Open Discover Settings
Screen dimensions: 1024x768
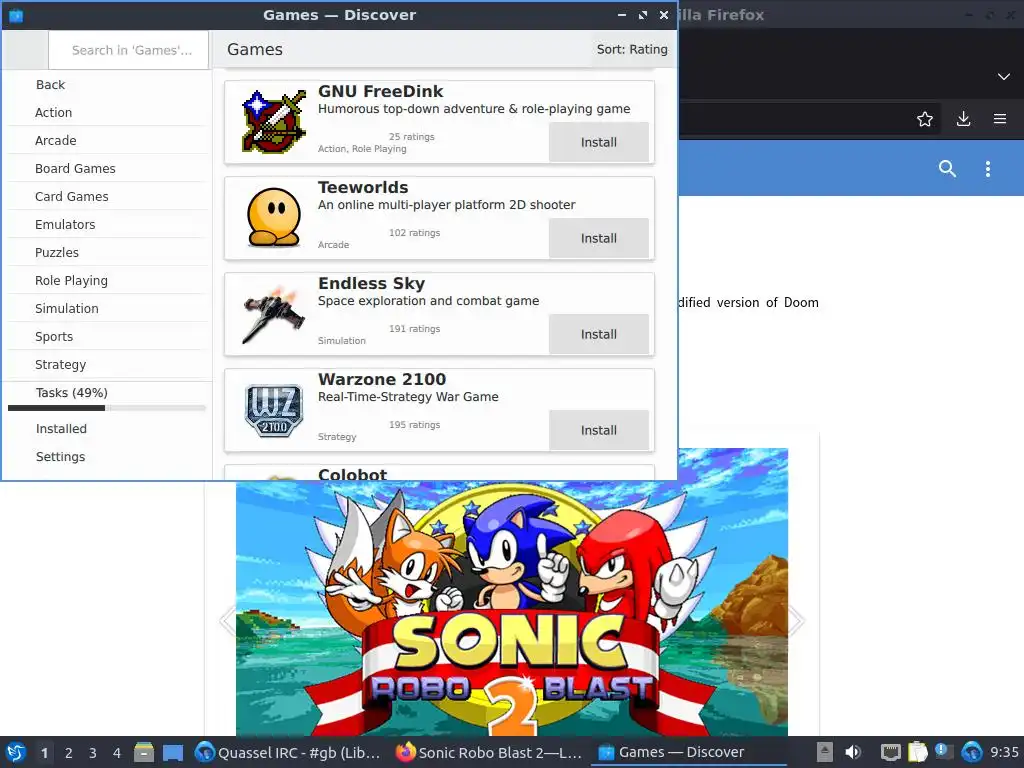pos(108,457)
